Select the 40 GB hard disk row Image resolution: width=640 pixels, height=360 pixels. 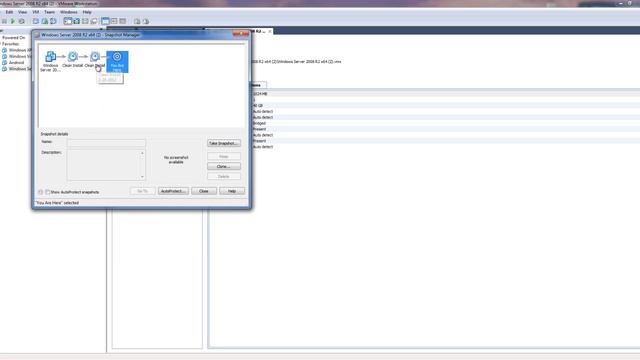click(x=445, y=105)
